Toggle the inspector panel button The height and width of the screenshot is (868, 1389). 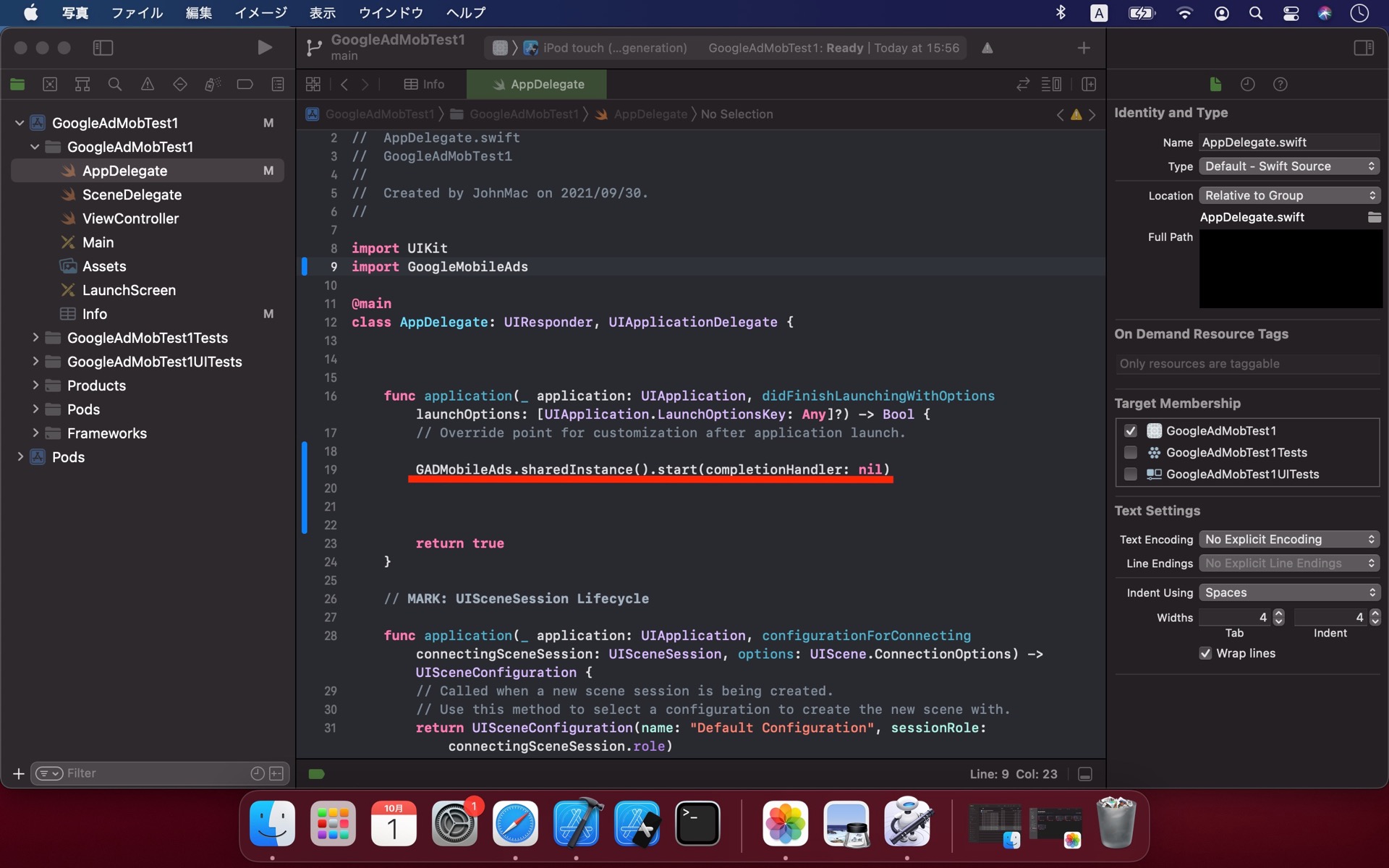(1364, 48)
